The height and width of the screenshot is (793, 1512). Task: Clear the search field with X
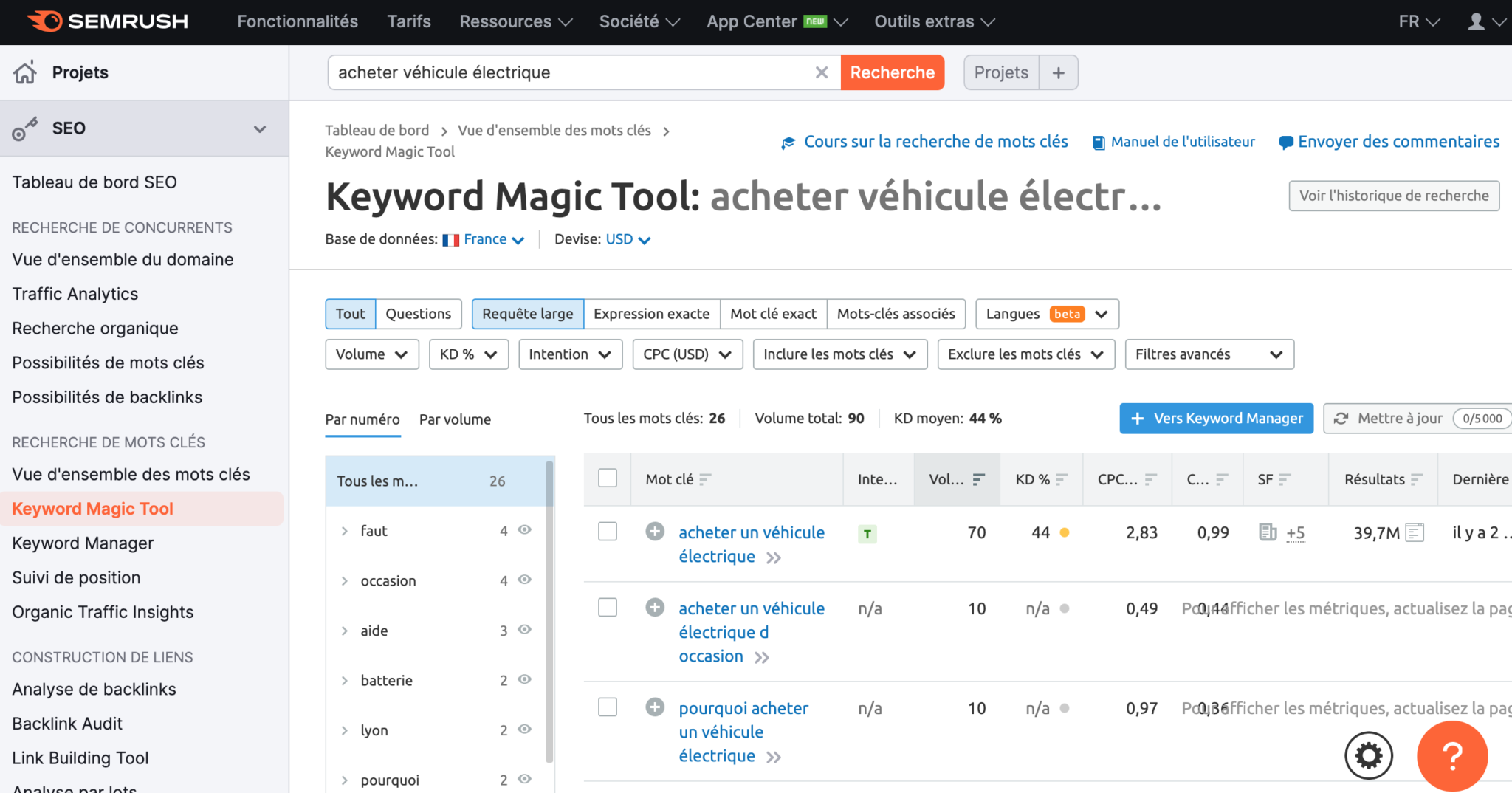pos(822,72)
